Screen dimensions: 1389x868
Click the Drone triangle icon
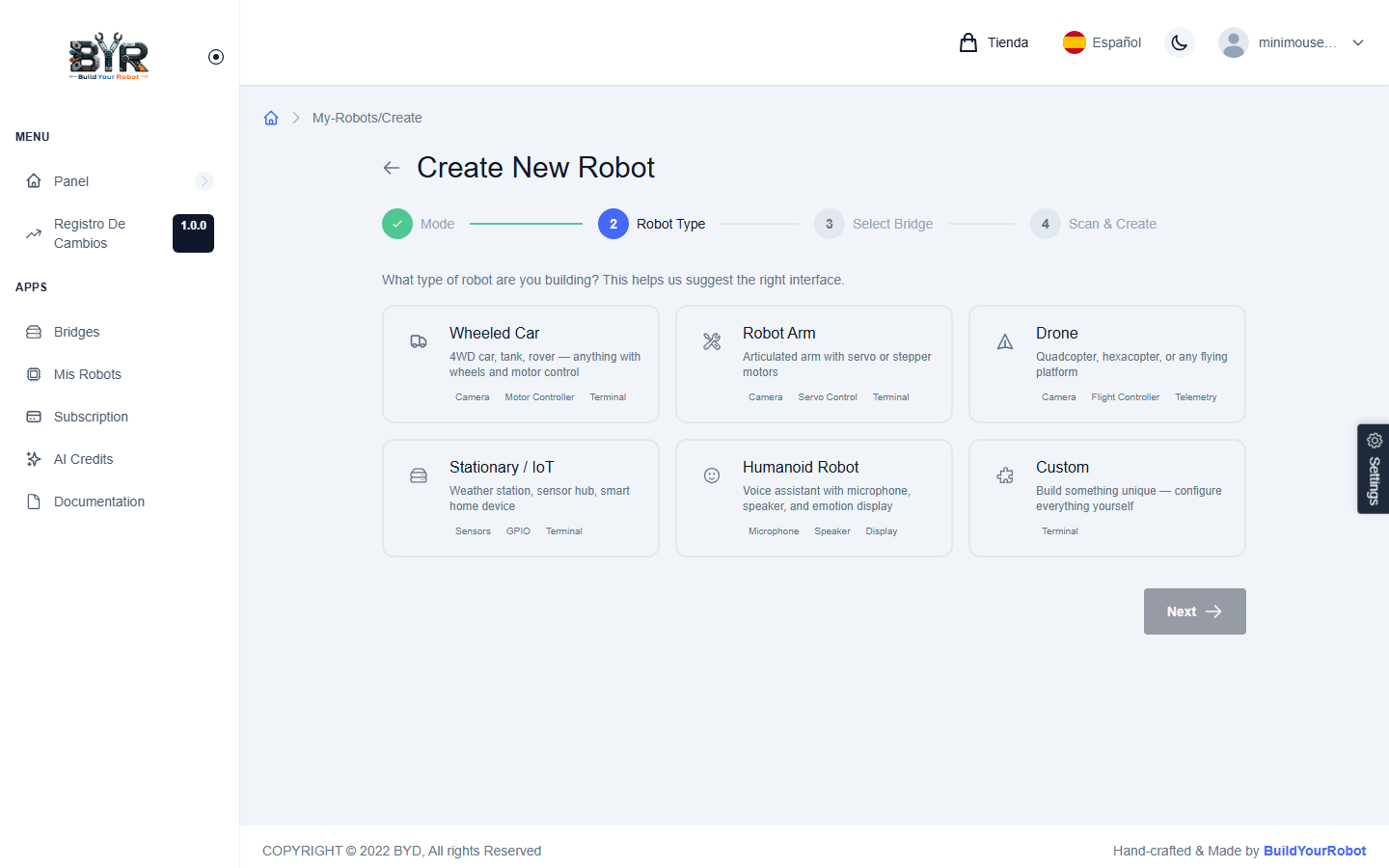pos(1005,341)
